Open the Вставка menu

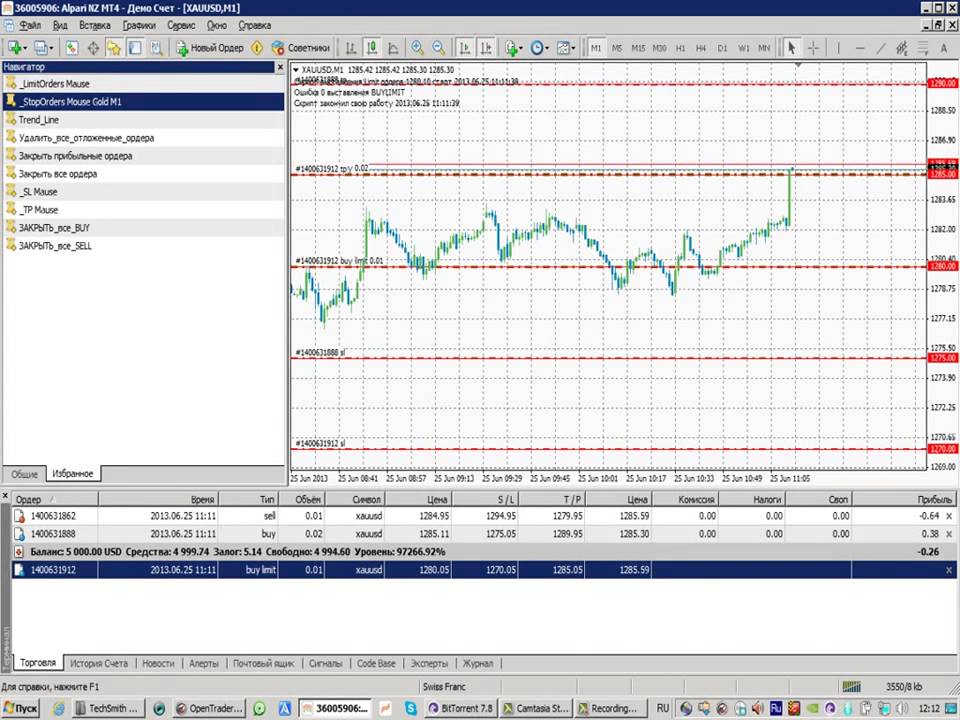tap(95, 25)
